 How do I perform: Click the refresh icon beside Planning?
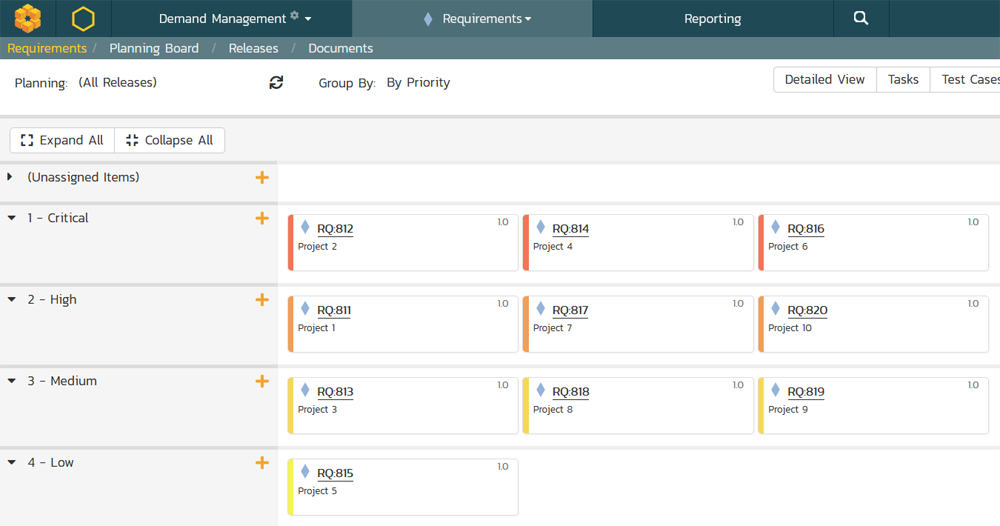(x=276, y=83)
